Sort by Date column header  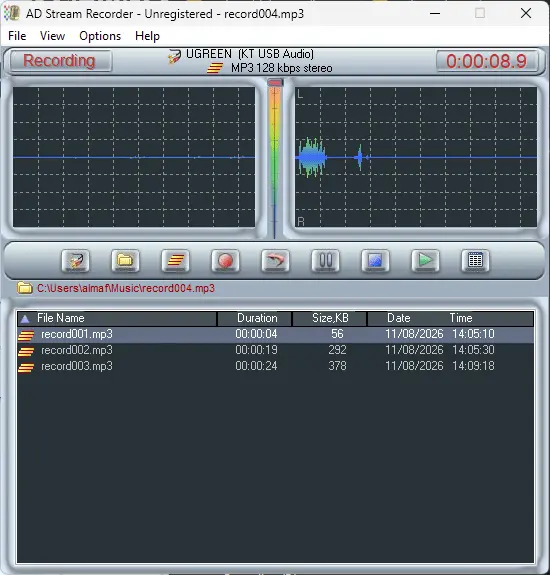pos(399,318)
